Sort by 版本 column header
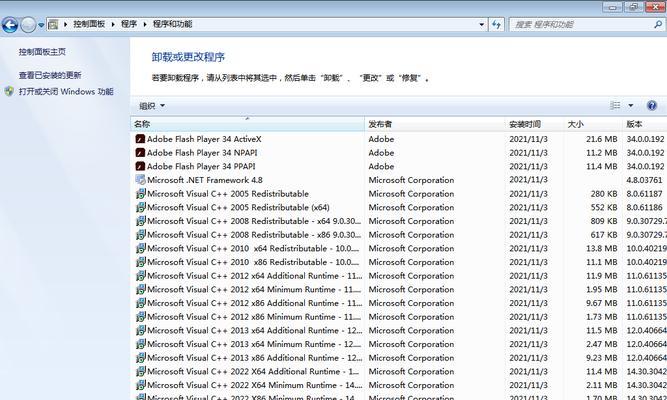This screenshot has width=667, height=400. coord(645,124)
